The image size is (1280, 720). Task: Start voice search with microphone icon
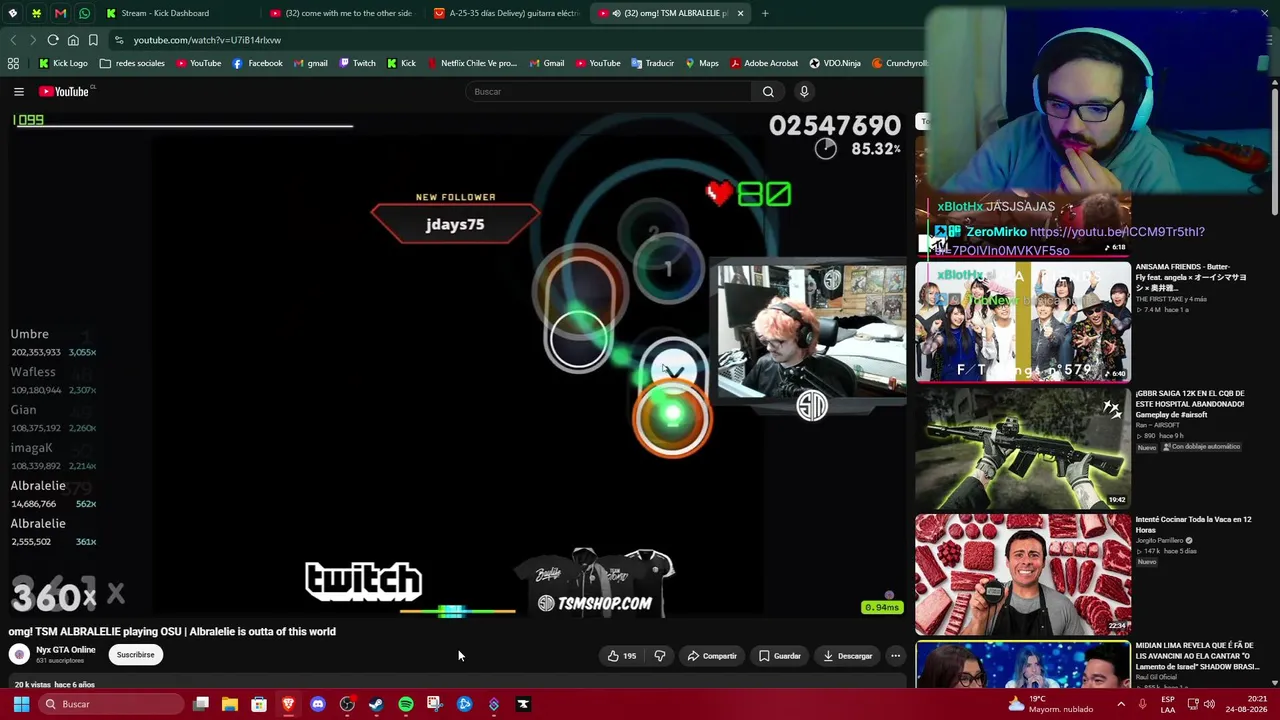click(804, 92)
